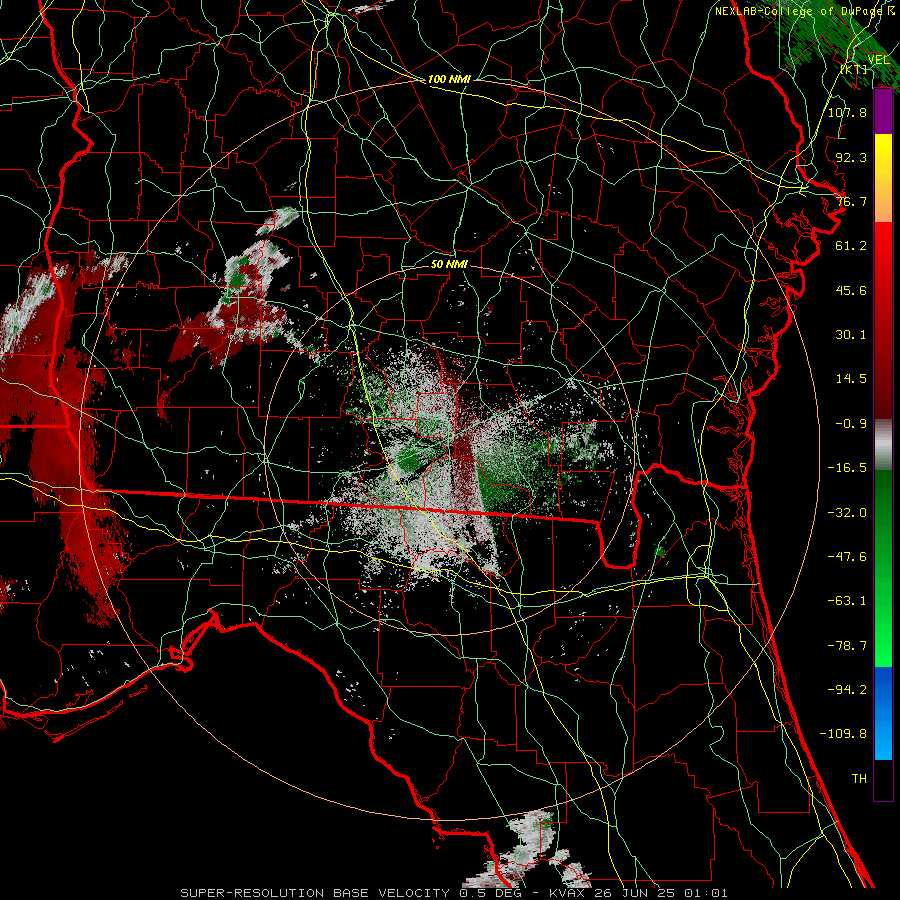
Task: Pick the blue segment of the velocity color bar
Action: 883,713
